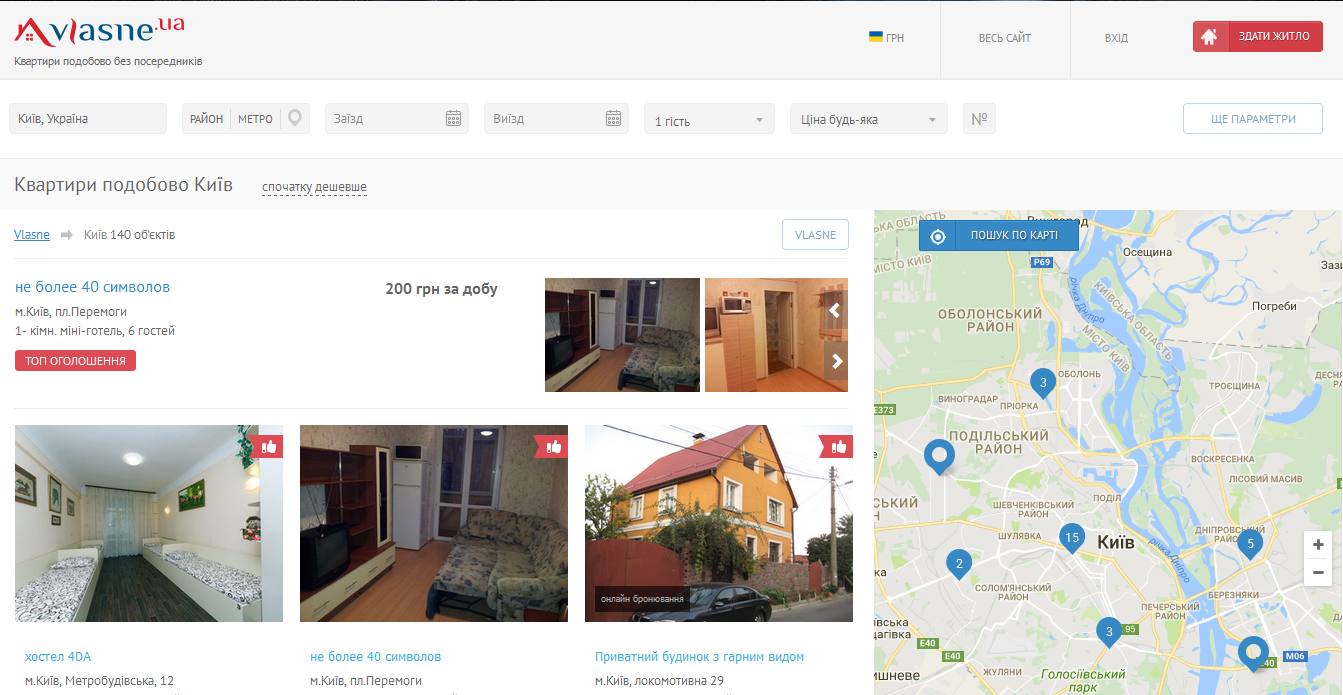Select the МЕТРО filter toggle
This screenshot has height=695, width=1343.
[255, 119]
